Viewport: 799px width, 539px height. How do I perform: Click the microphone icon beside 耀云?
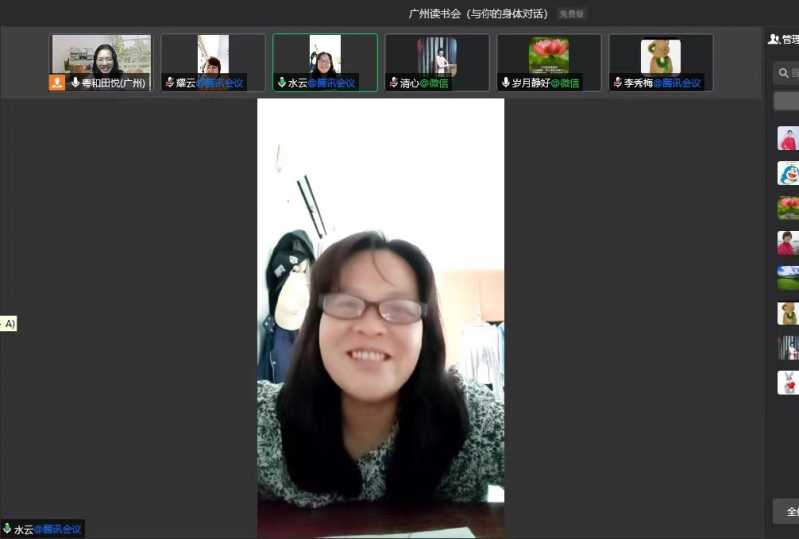click(x=169, y=83)
